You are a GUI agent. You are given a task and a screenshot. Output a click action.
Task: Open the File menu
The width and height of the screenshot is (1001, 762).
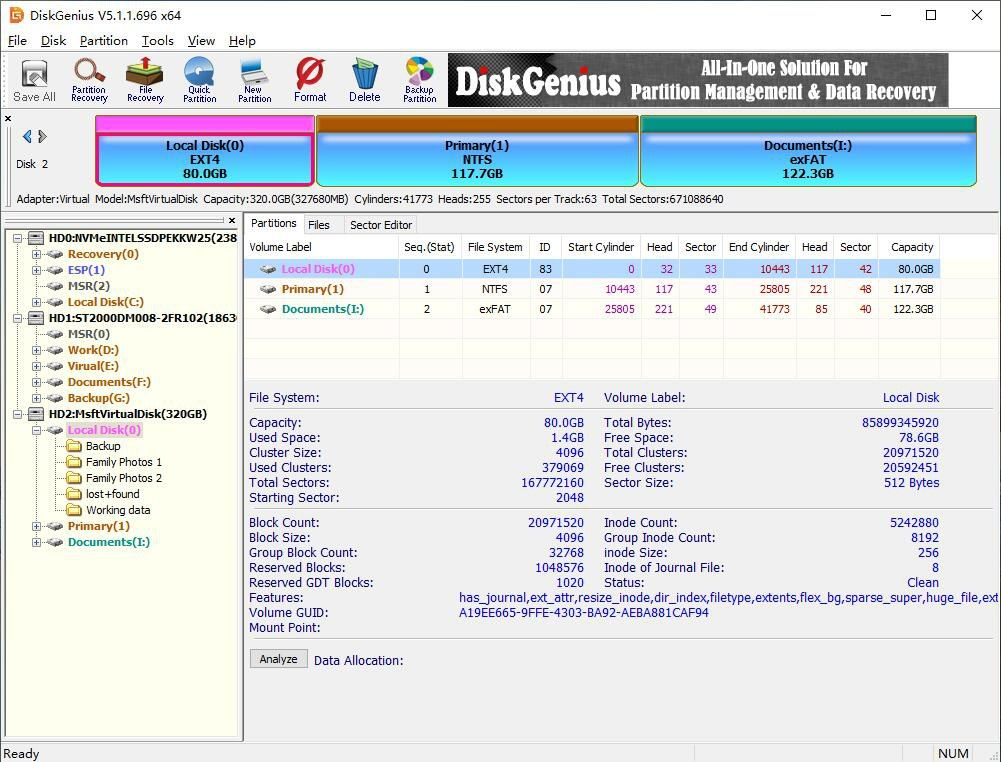(17, 41)
